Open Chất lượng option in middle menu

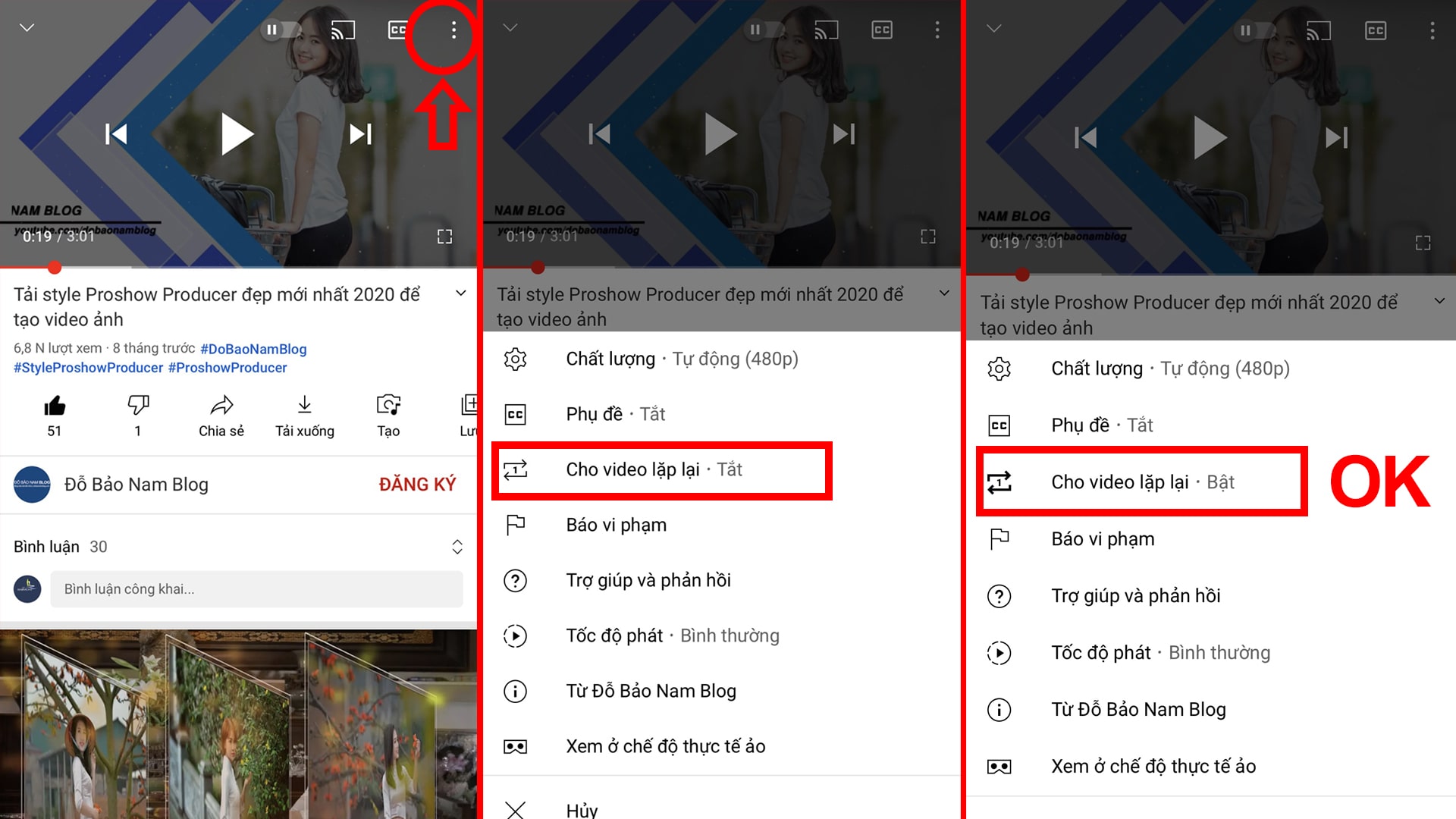pyautogui.click(x=720, y=359)
